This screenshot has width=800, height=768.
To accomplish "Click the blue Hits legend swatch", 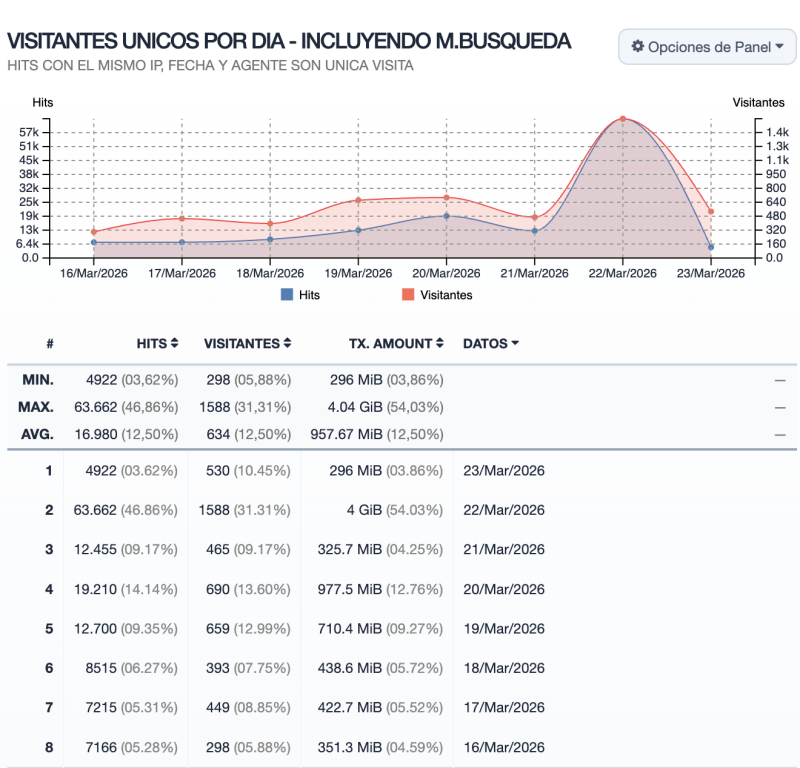I will tap(287, 294).
